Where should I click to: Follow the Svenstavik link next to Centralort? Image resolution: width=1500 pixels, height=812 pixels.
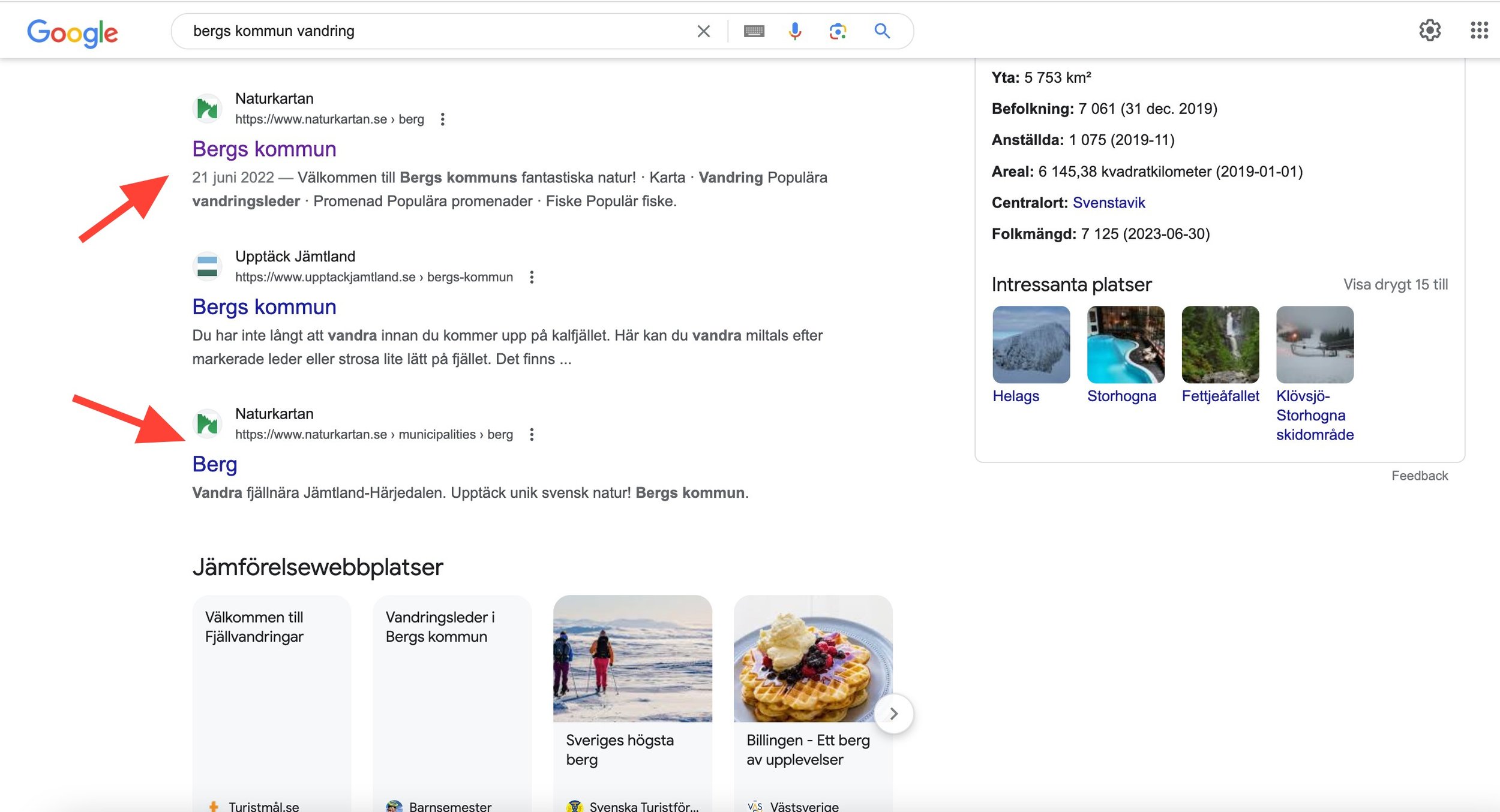(1109, 203)
